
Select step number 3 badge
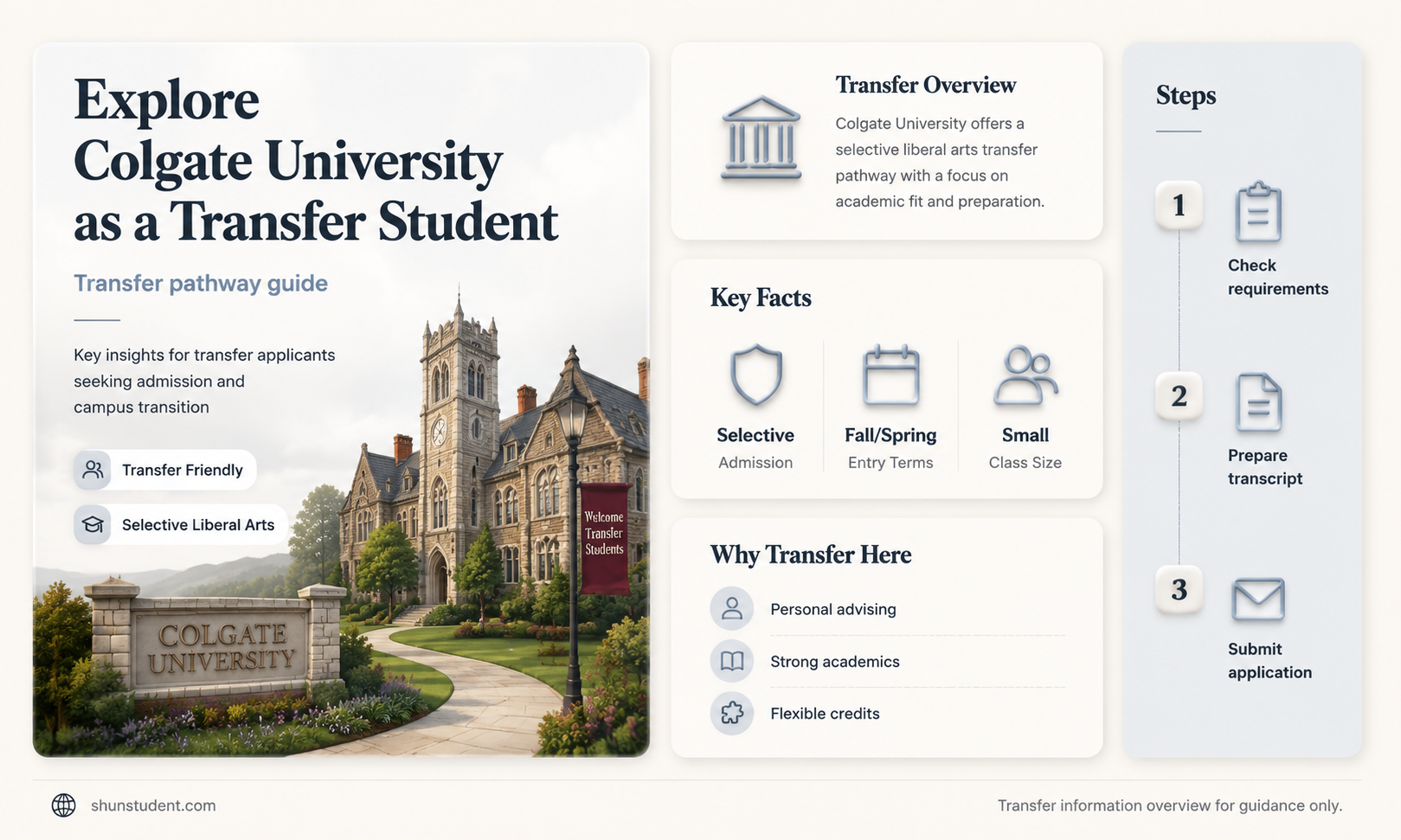pyautogui.click(x=1179, y=589)
